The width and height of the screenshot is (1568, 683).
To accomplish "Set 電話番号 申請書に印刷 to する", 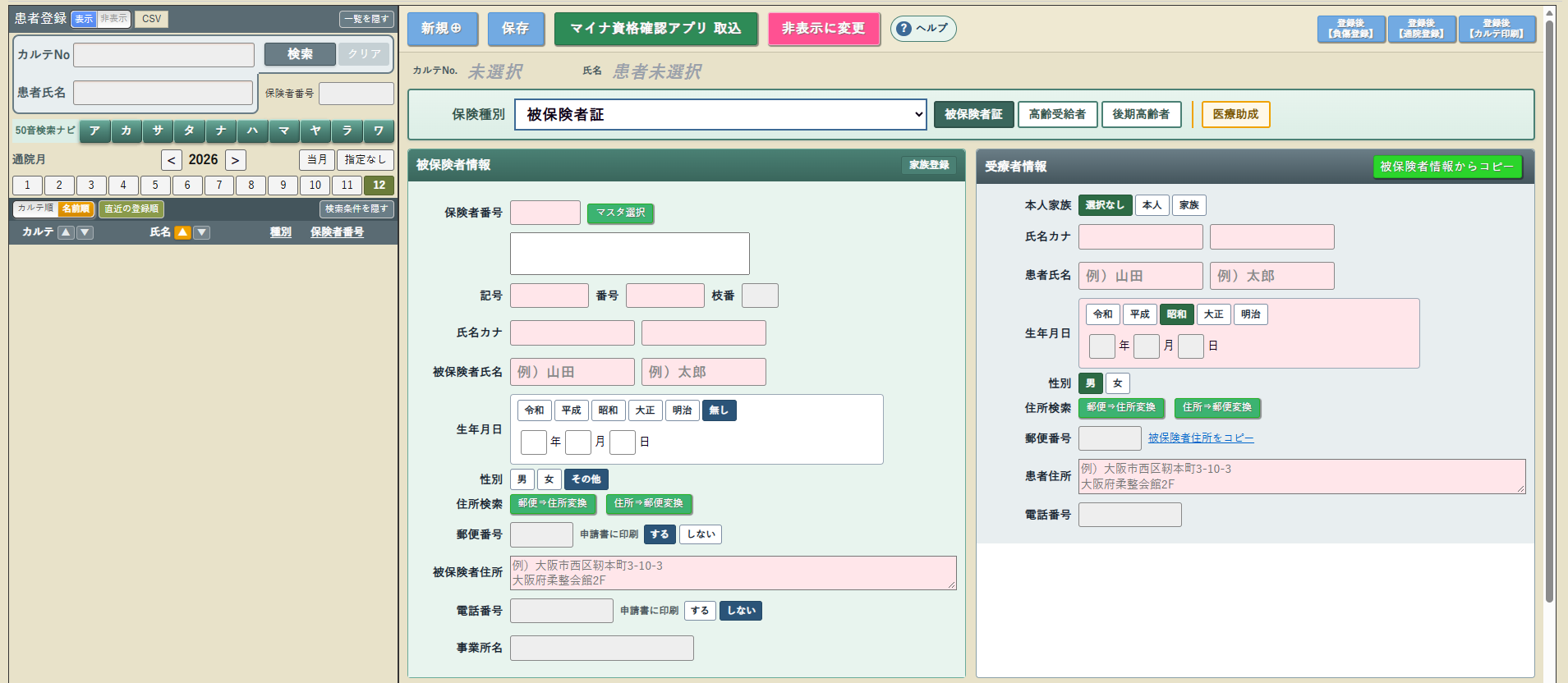I will click(x=700, y=611).
